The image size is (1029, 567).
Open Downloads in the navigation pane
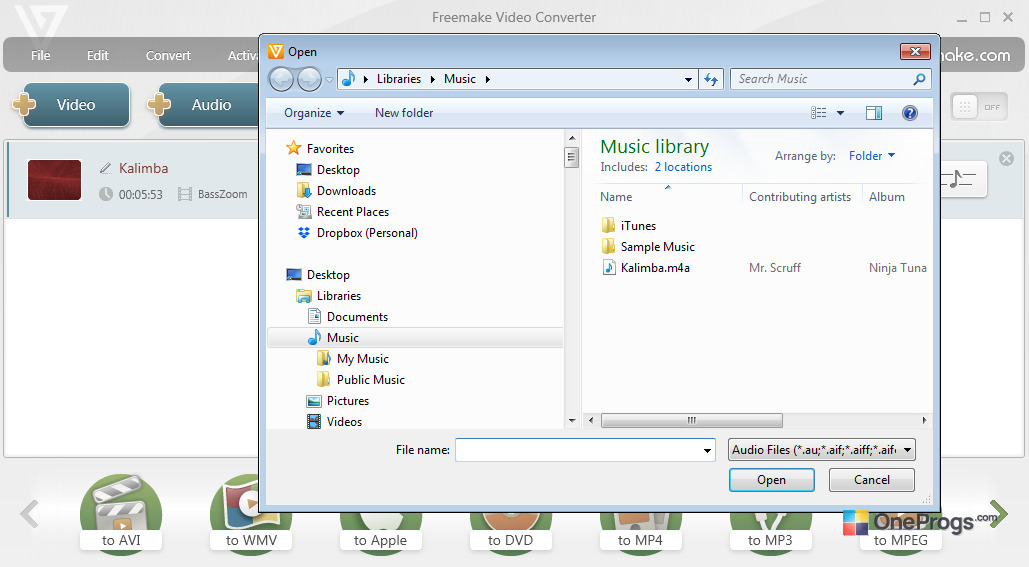coord(346,190)
